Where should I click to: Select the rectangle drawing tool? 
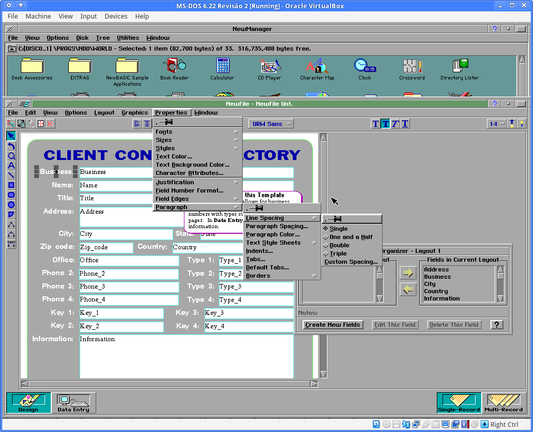coord(11,185)
